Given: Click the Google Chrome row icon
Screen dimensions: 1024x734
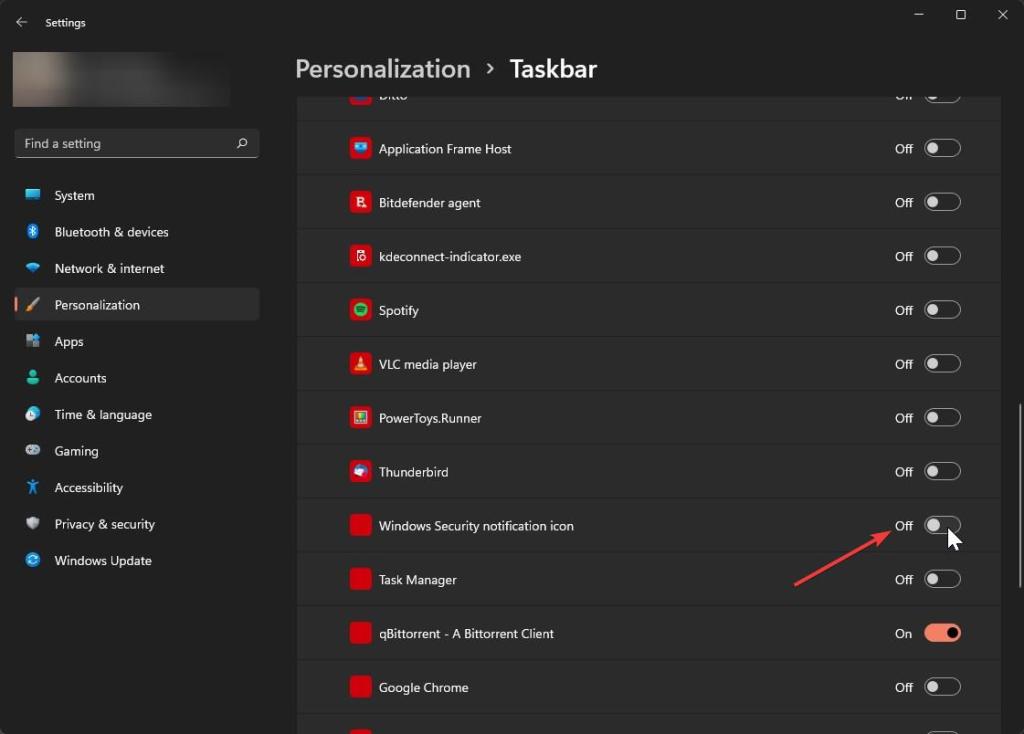Looking at the screenshot, I should point(360,687).
